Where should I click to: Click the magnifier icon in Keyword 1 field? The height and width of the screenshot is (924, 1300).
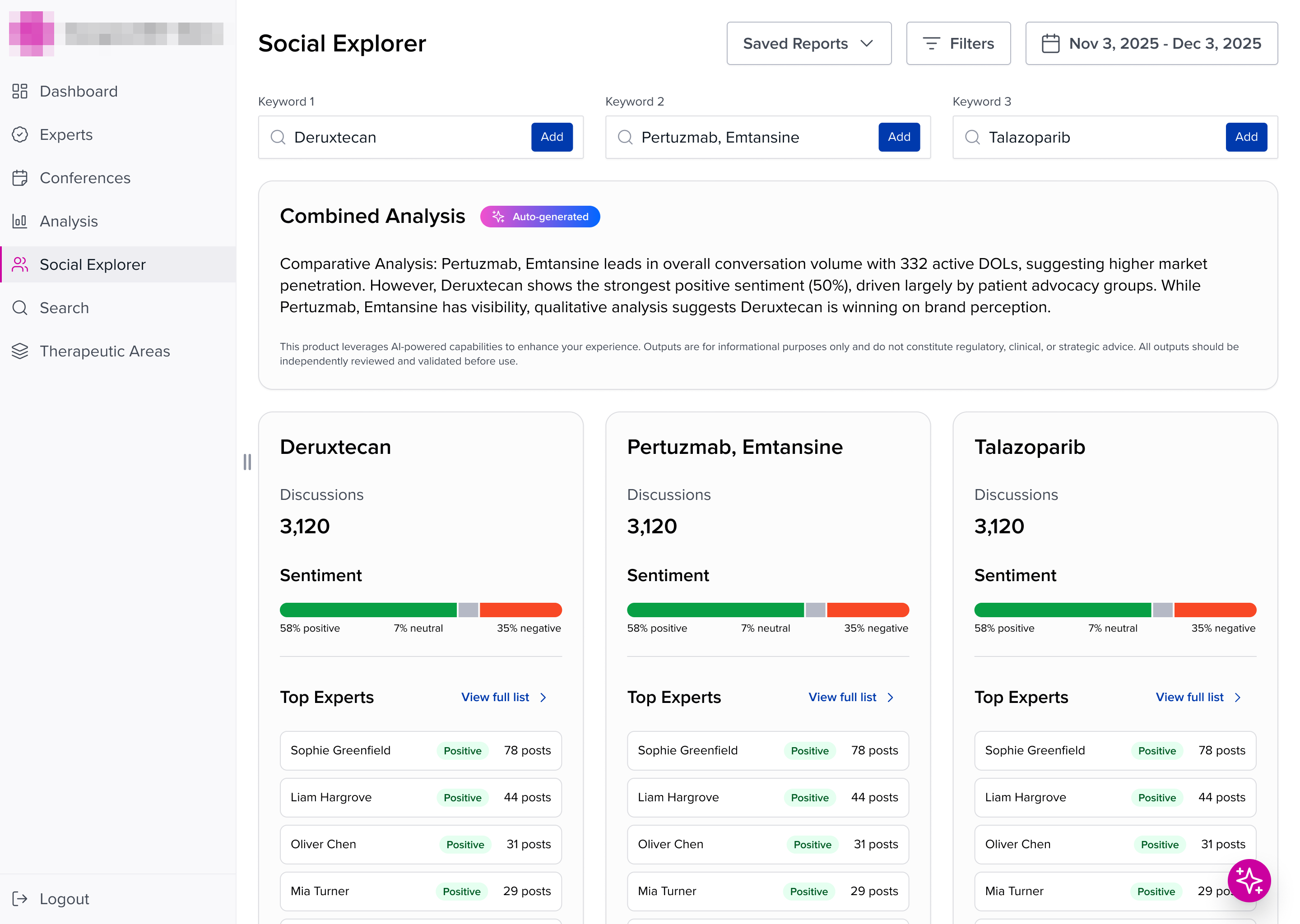278,137
